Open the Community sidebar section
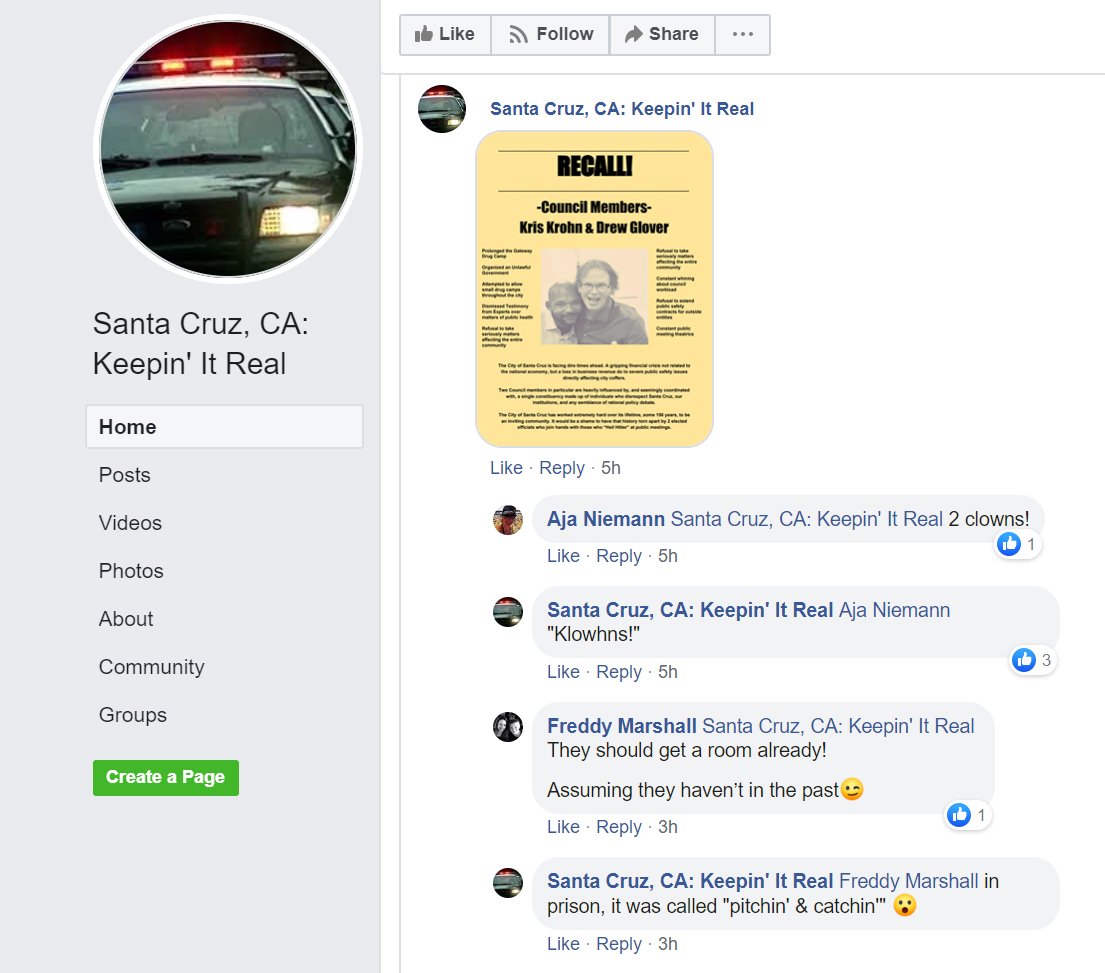Viewport: 1105px width, 973px height. pyautogui.click(x=152, y=667)
